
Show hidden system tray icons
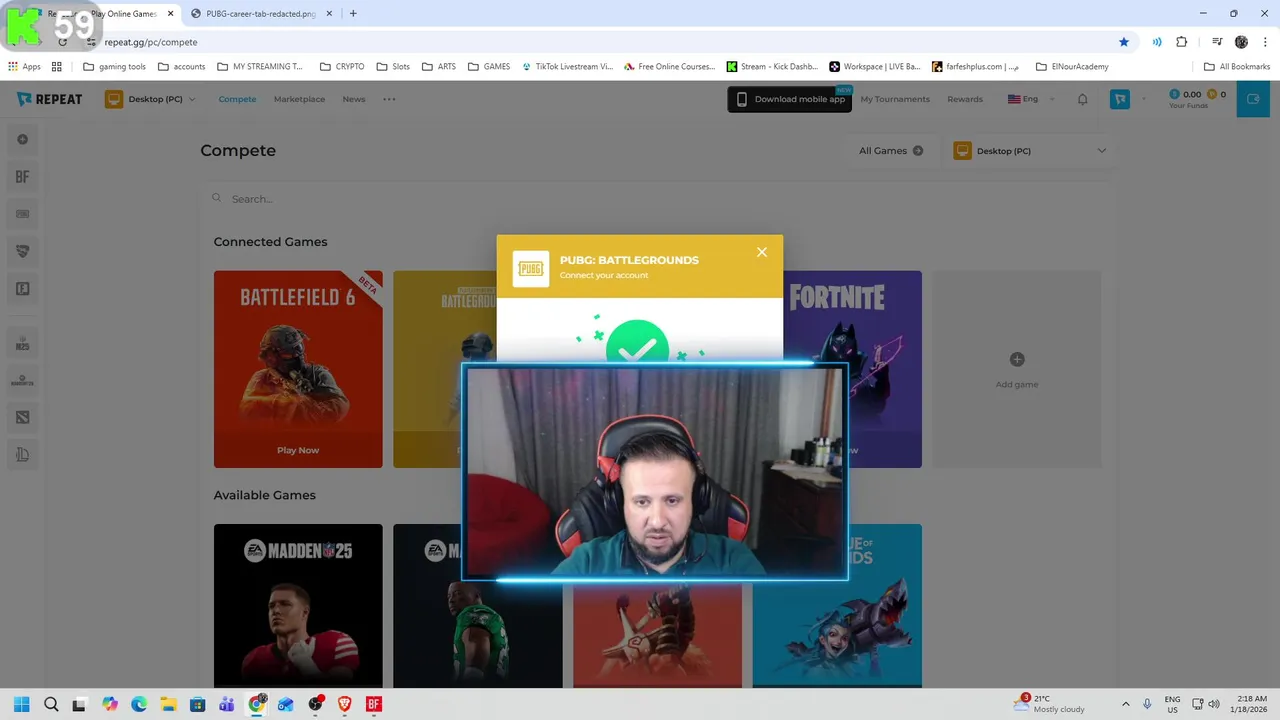1125,704
